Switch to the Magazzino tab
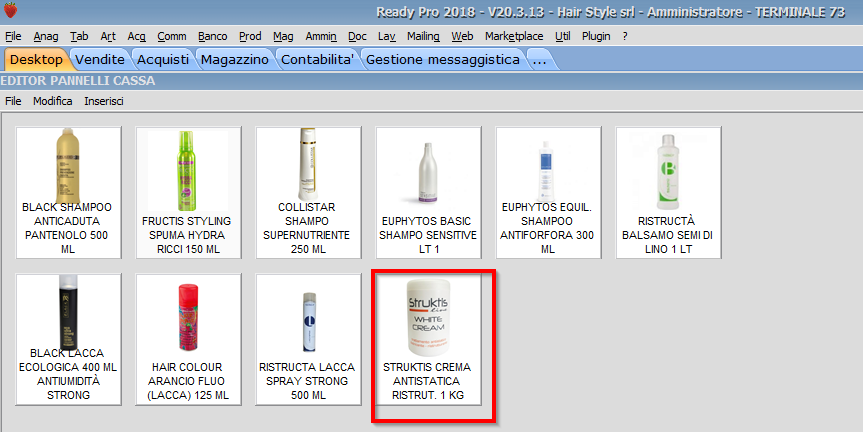863x432 pixels. 234,59
